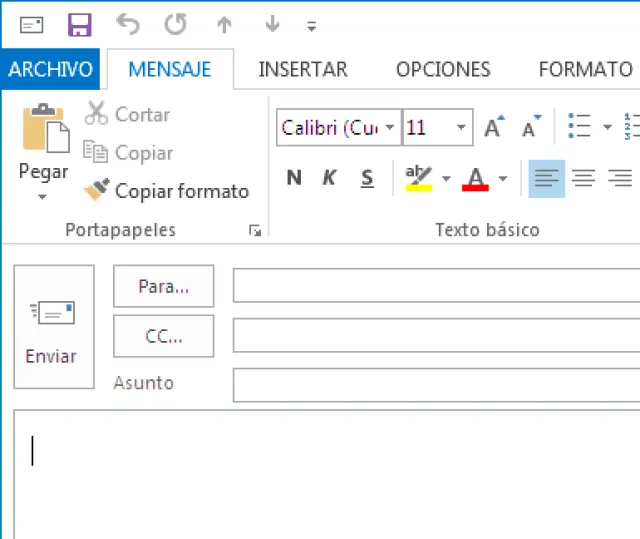Click the Enviar envelope button
The height and width of the screenshot is (539, 640).
coord(53,326)
